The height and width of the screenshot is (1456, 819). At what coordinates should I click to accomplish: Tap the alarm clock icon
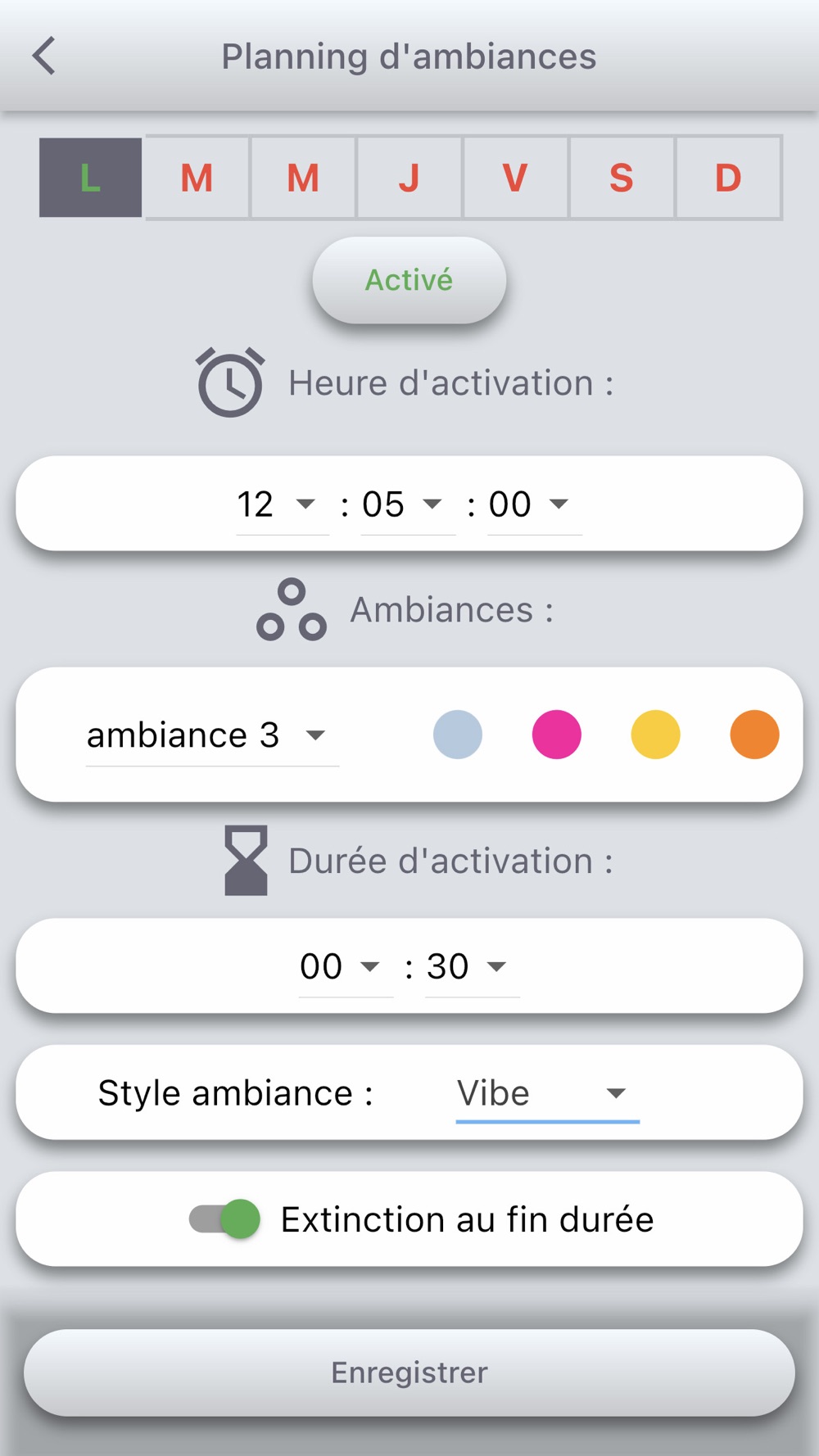coord(230,382)
